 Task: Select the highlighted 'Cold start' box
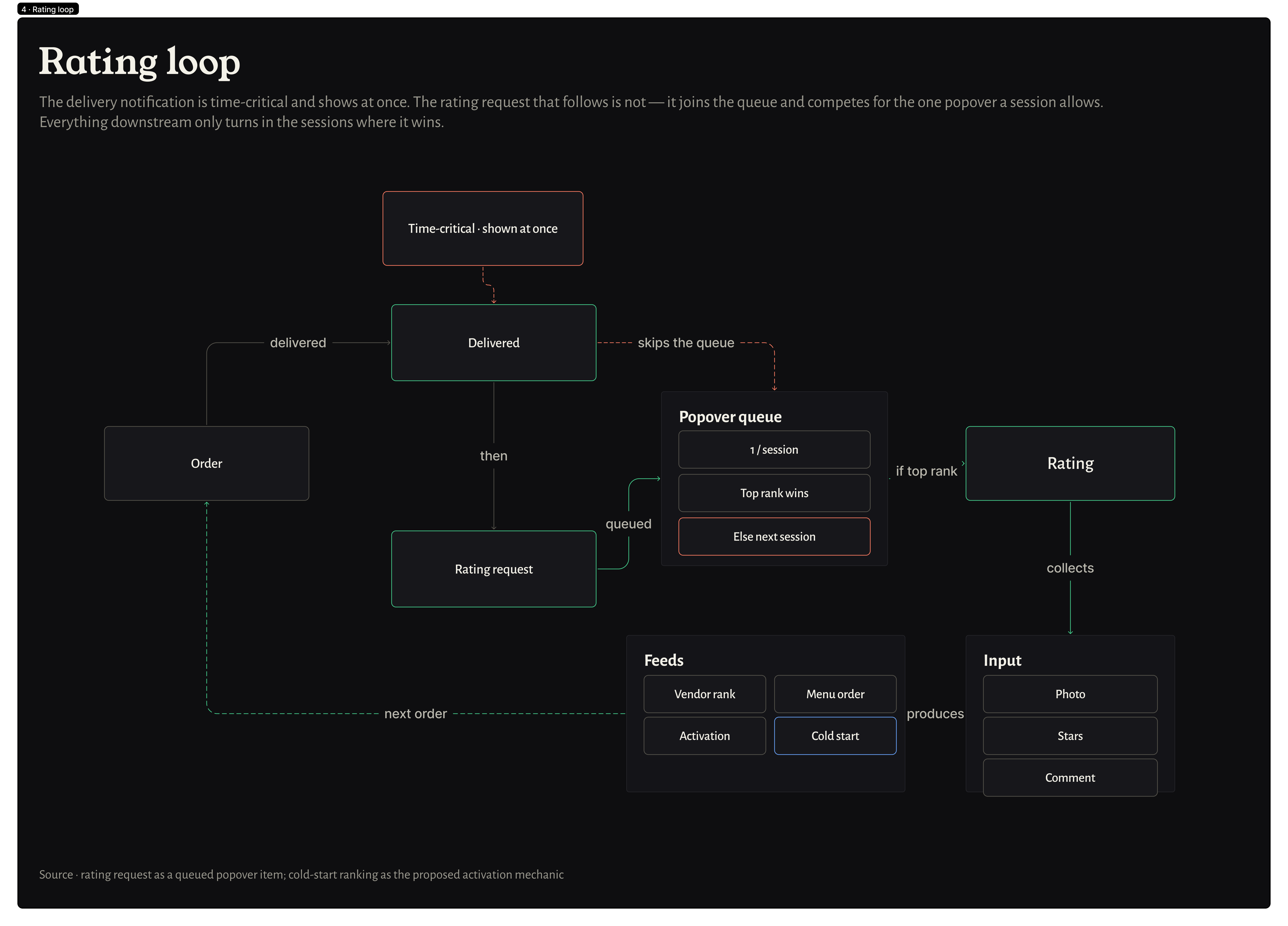point(835,736)
